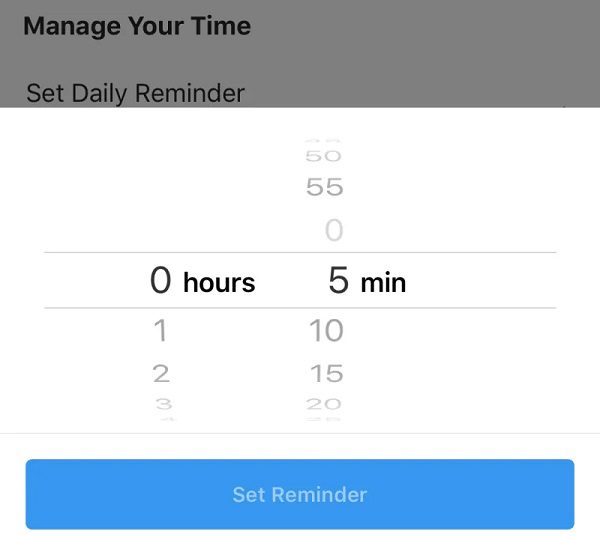The image size is (600, 537).
Task: Choose 20 in the minutes wheel
Action: tap(325, 404)
